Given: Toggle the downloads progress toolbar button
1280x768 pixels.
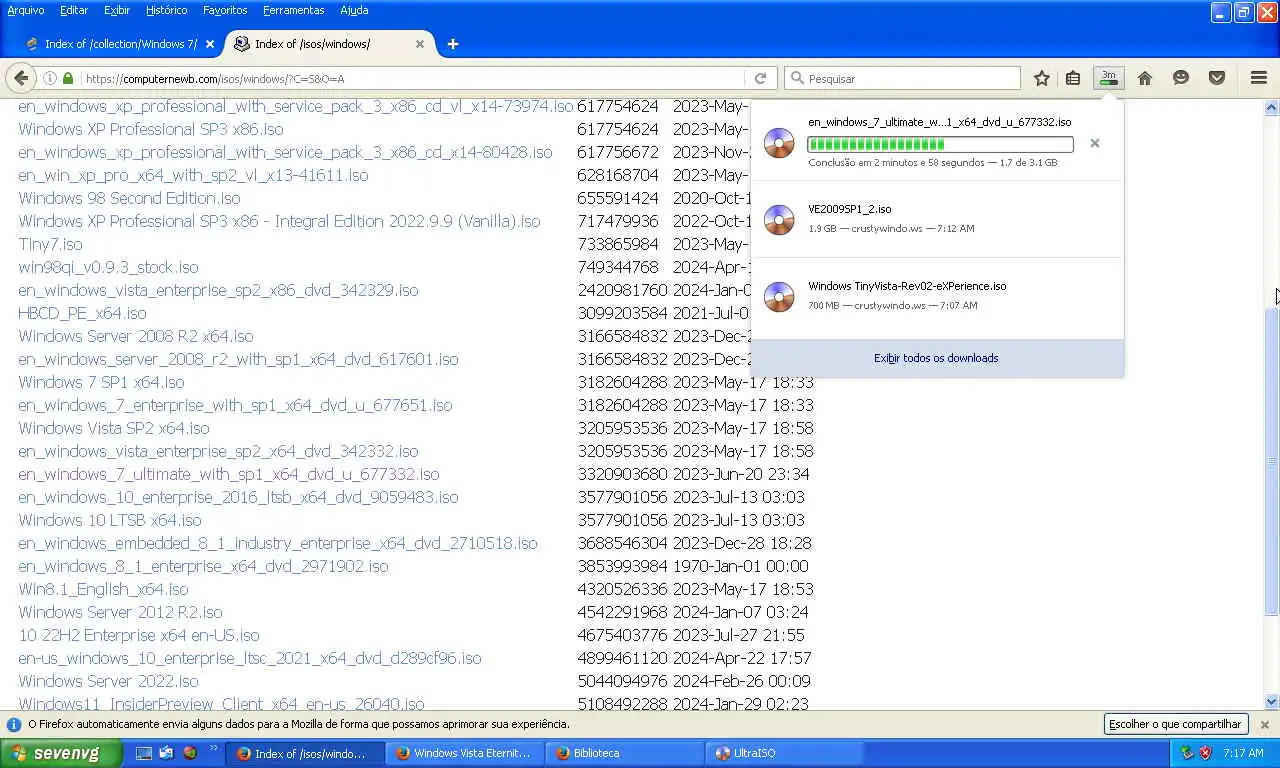Looking at the screenshot, I should [1108, 78].
